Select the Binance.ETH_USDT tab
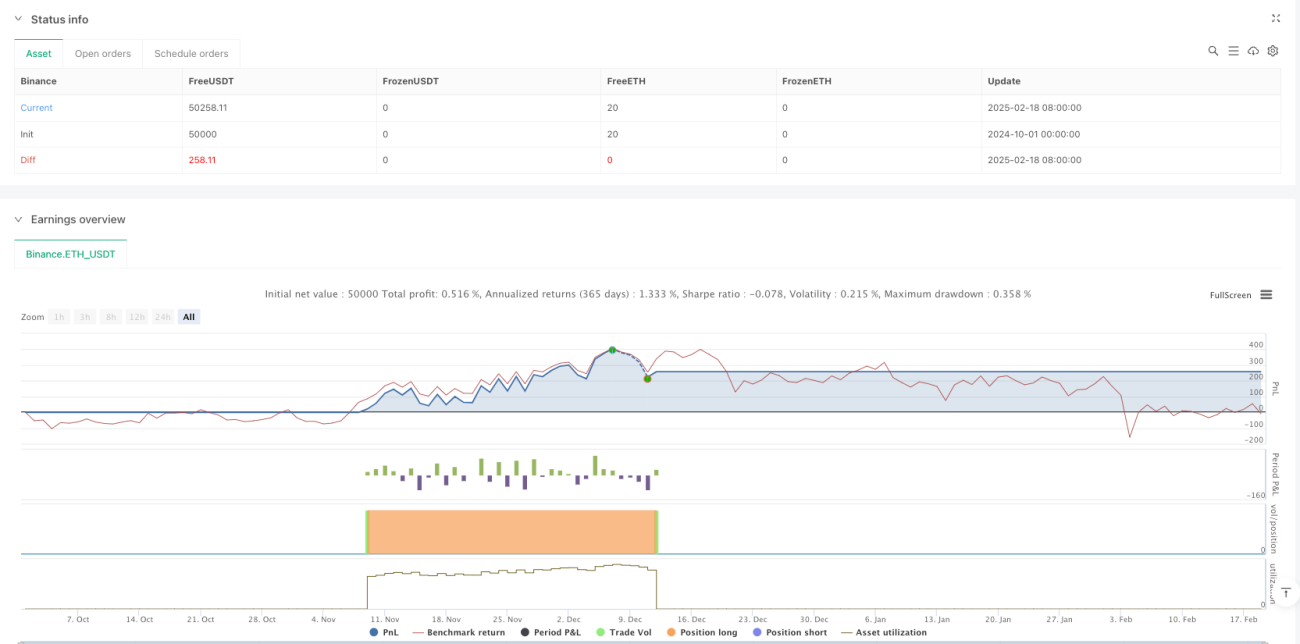This screenshot has width=1300, height=644. (71, 254)
